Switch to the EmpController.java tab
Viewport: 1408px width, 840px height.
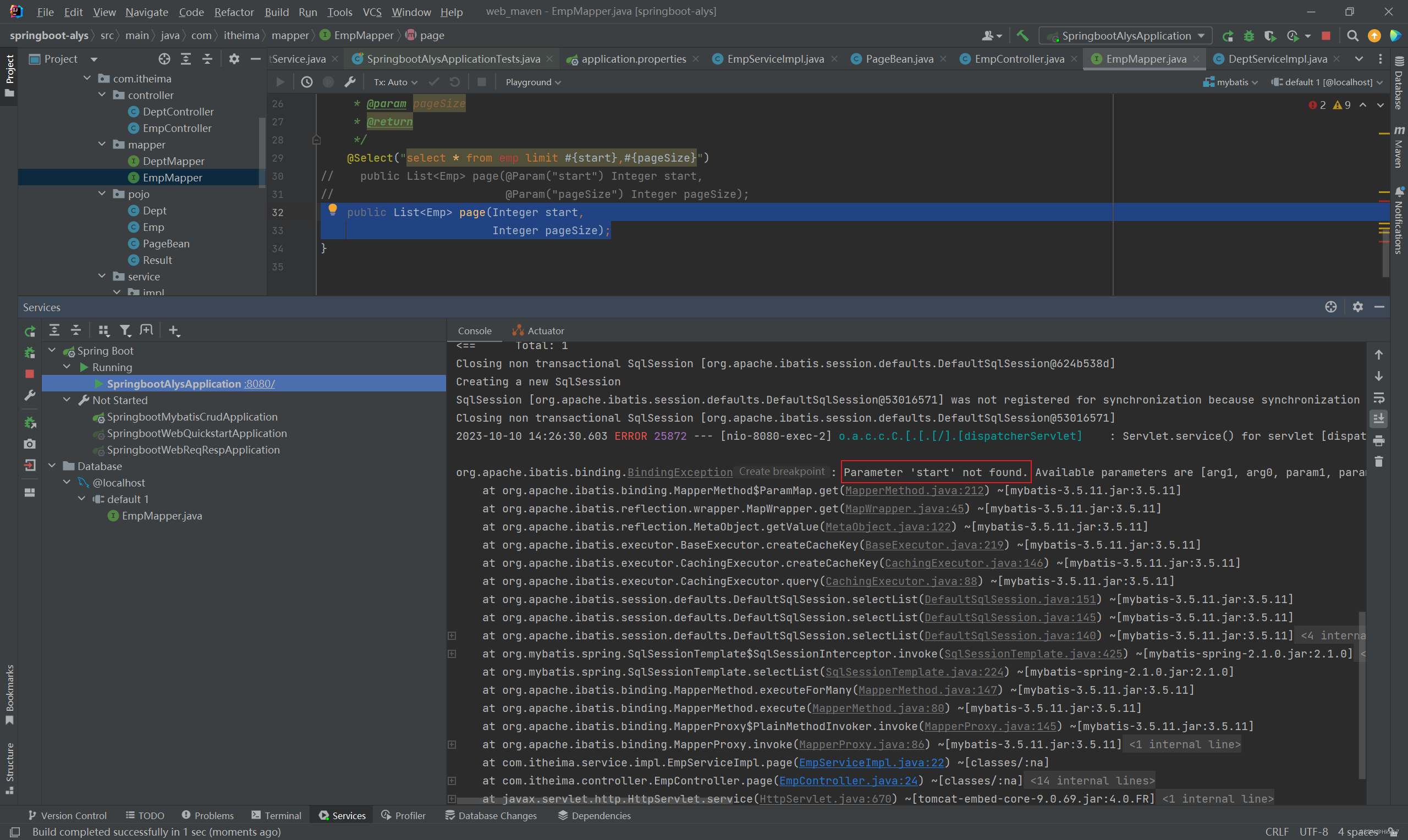(1019, 59)
